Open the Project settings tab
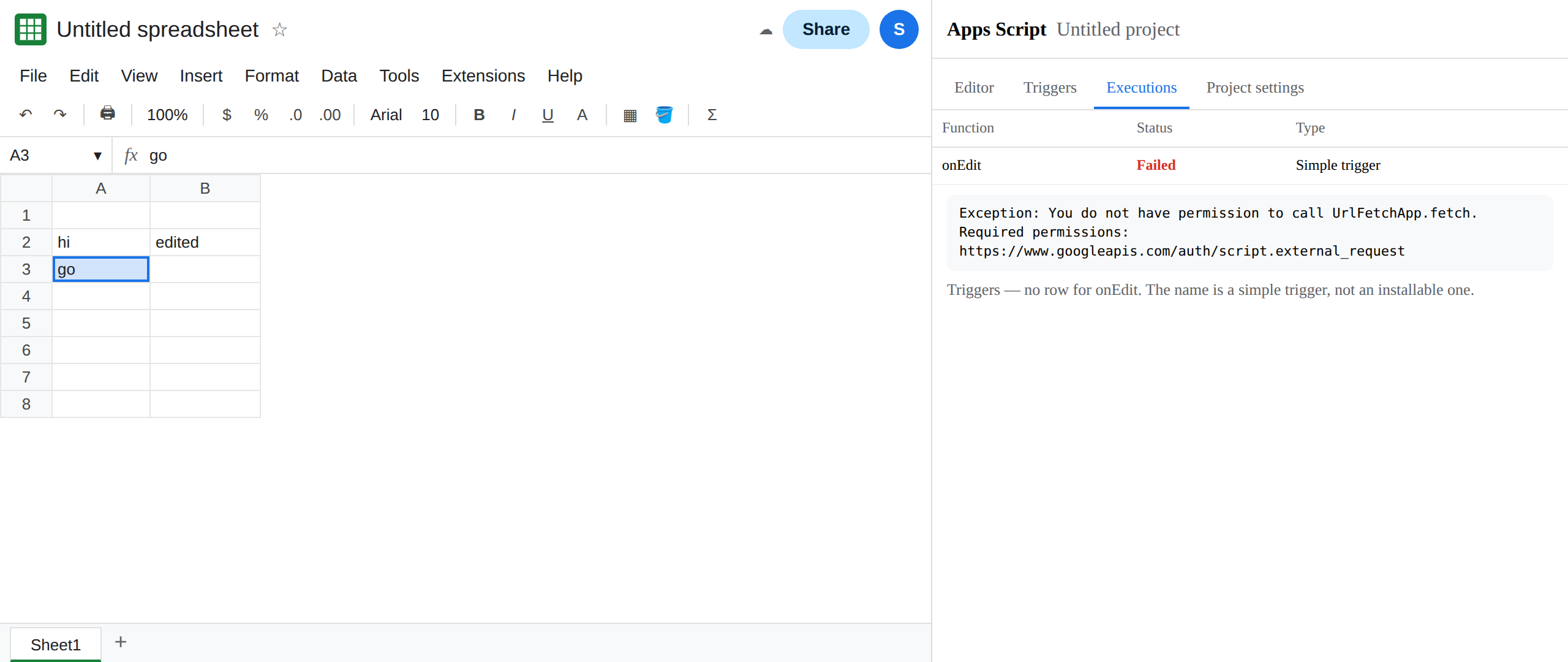1568x662 pixels. click(x=1255, y=88)
